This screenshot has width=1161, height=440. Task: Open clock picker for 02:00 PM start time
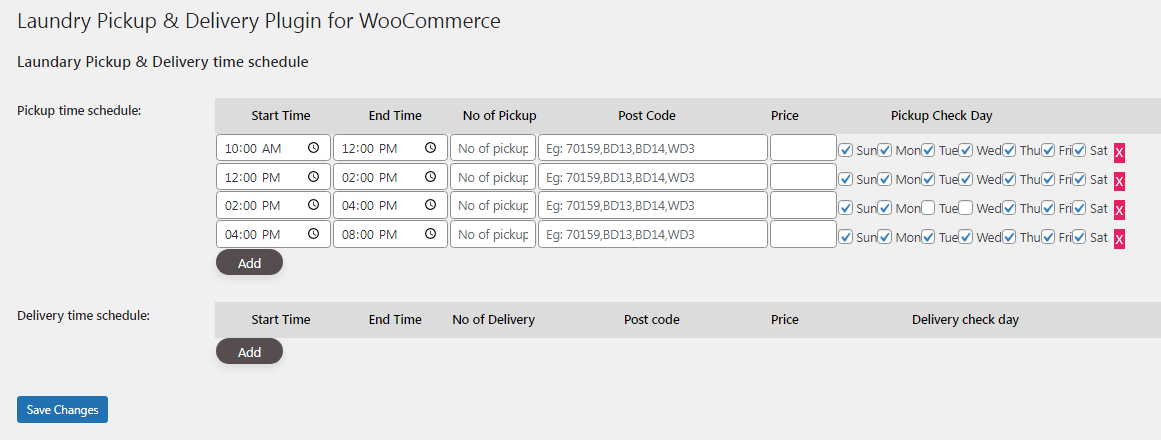[313, 205]
